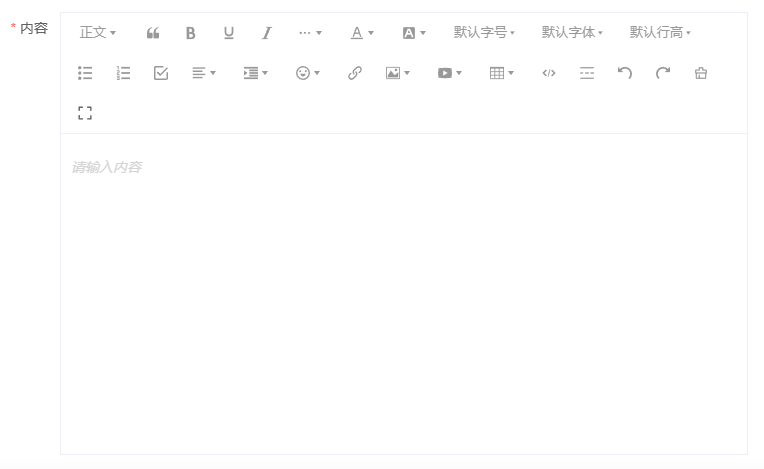
Task: Insert a numbered list
Action: pyautogui.click(x=123, y=73)
